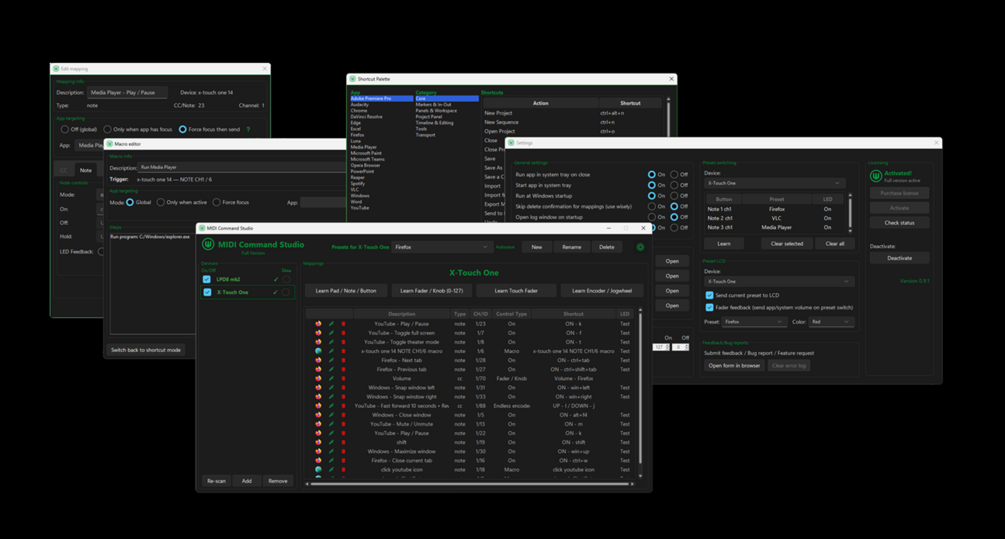Image resolution: width=1005 pixels, height=539 pixels.
Task: Switch to the Note tab in Edit mapping
Action: pyautogui.click(x=86, y=170)
